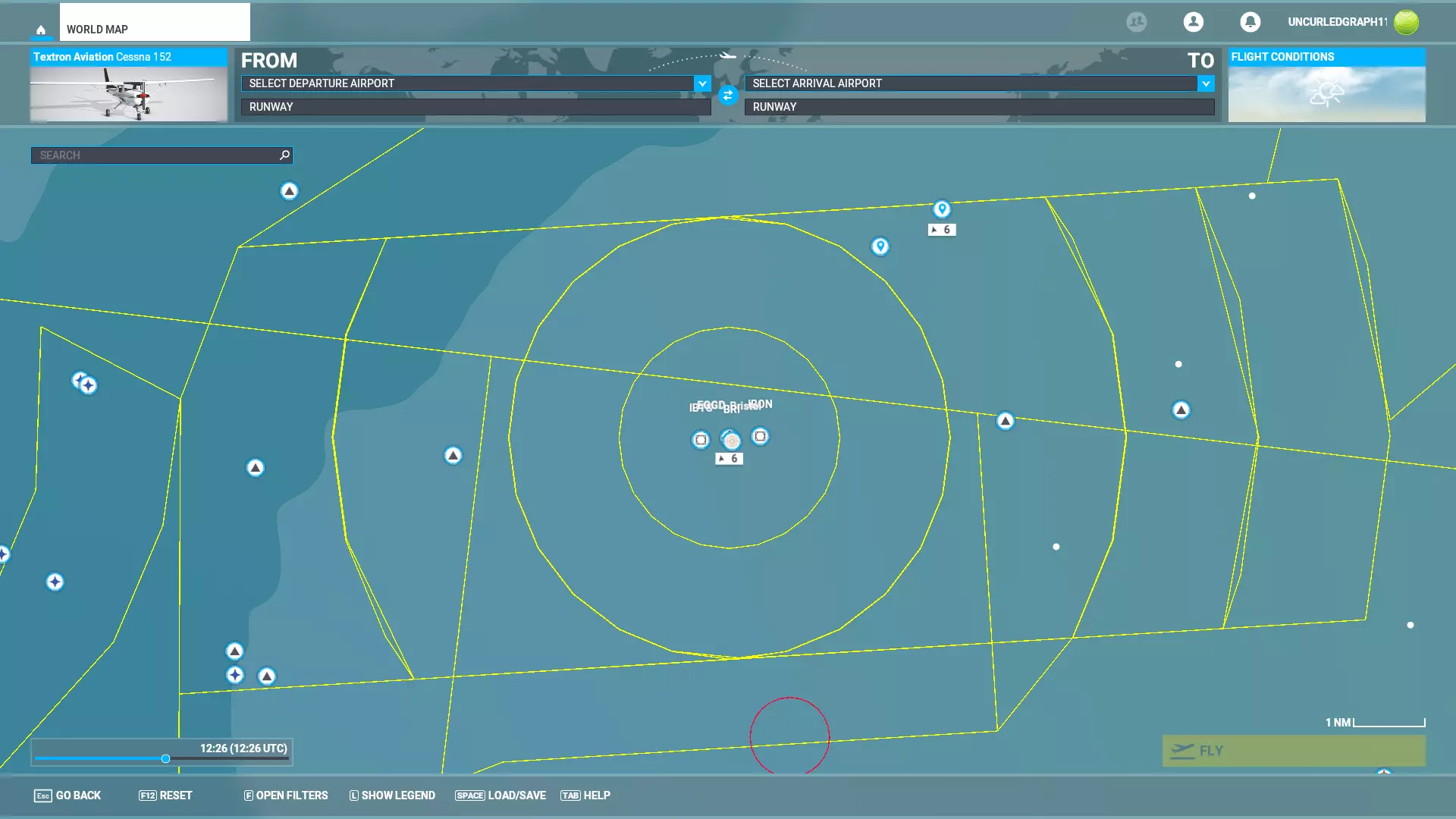1456x819 pixels.
Task: Adjust the time of day slider handle
Action: (165, 758)
